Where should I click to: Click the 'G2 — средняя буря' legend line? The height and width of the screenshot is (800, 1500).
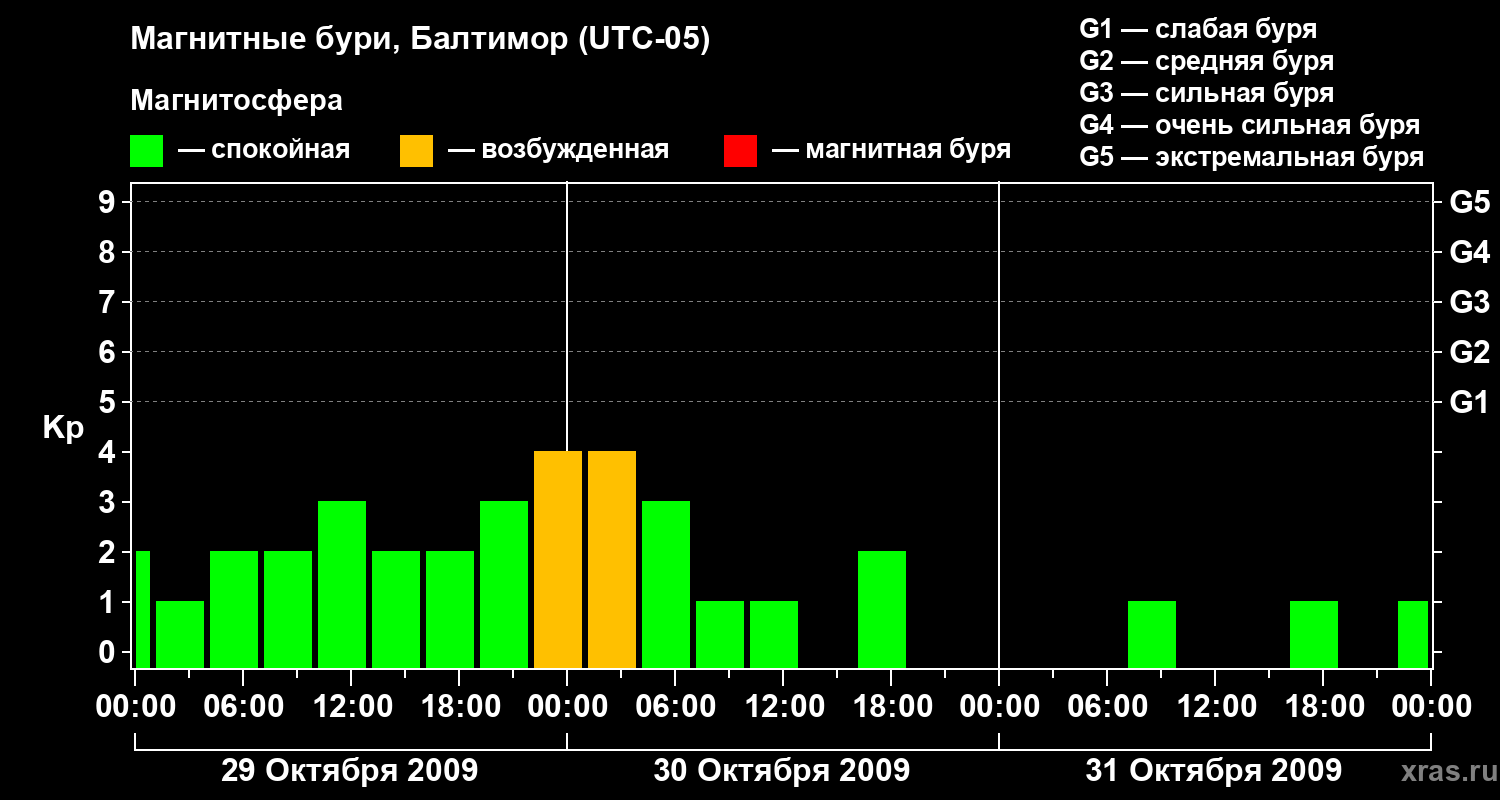[1207, 61]
